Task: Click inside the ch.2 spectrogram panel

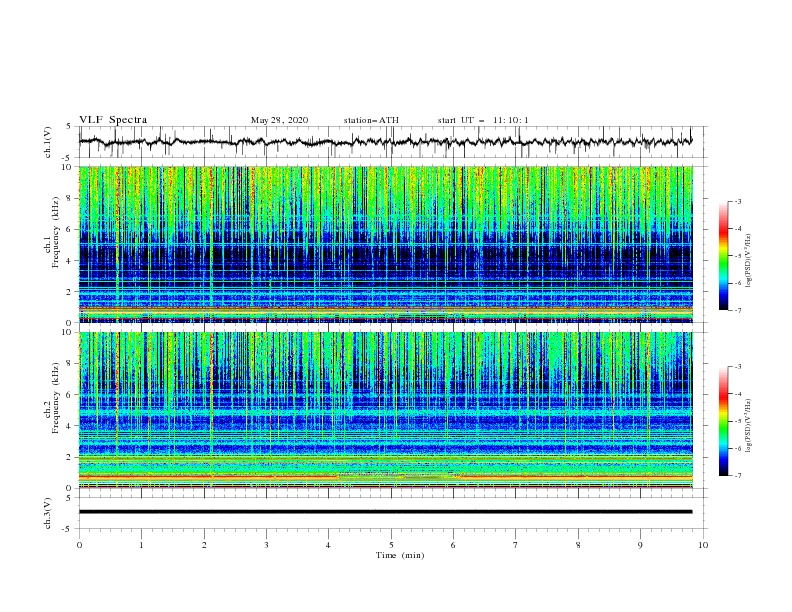Action: click(385, 410)
